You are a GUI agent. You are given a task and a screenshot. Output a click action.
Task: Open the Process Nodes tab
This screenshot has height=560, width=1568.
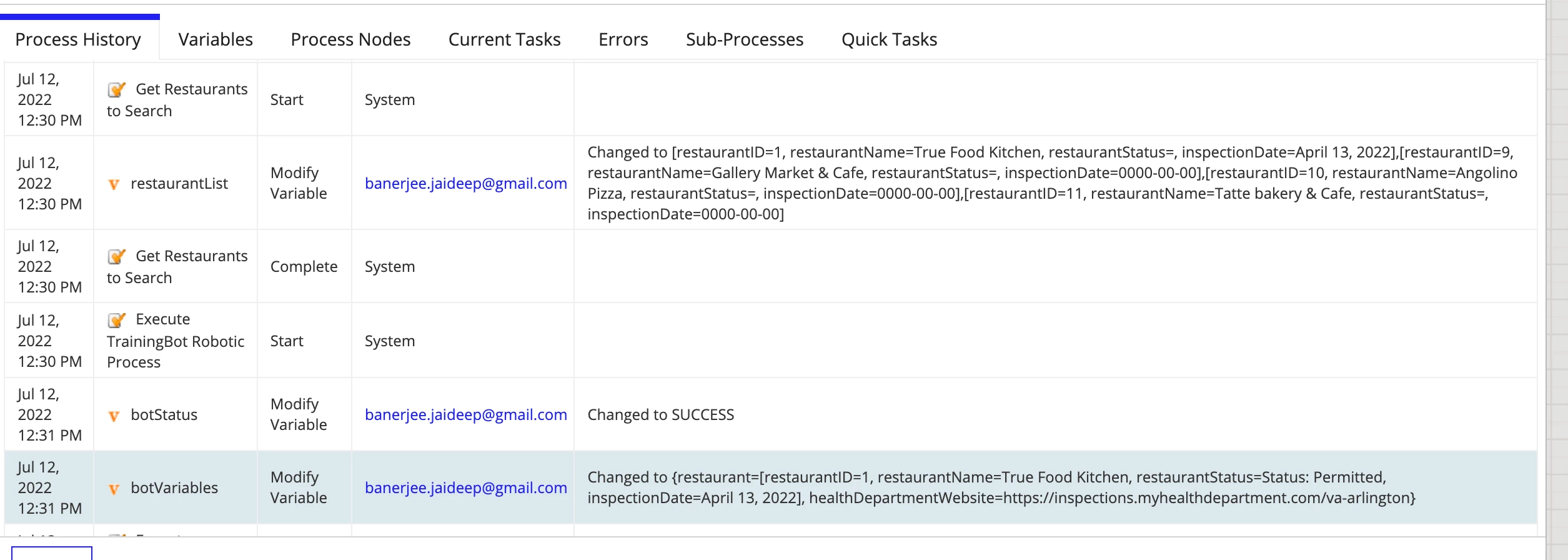[x=350, y=39]
